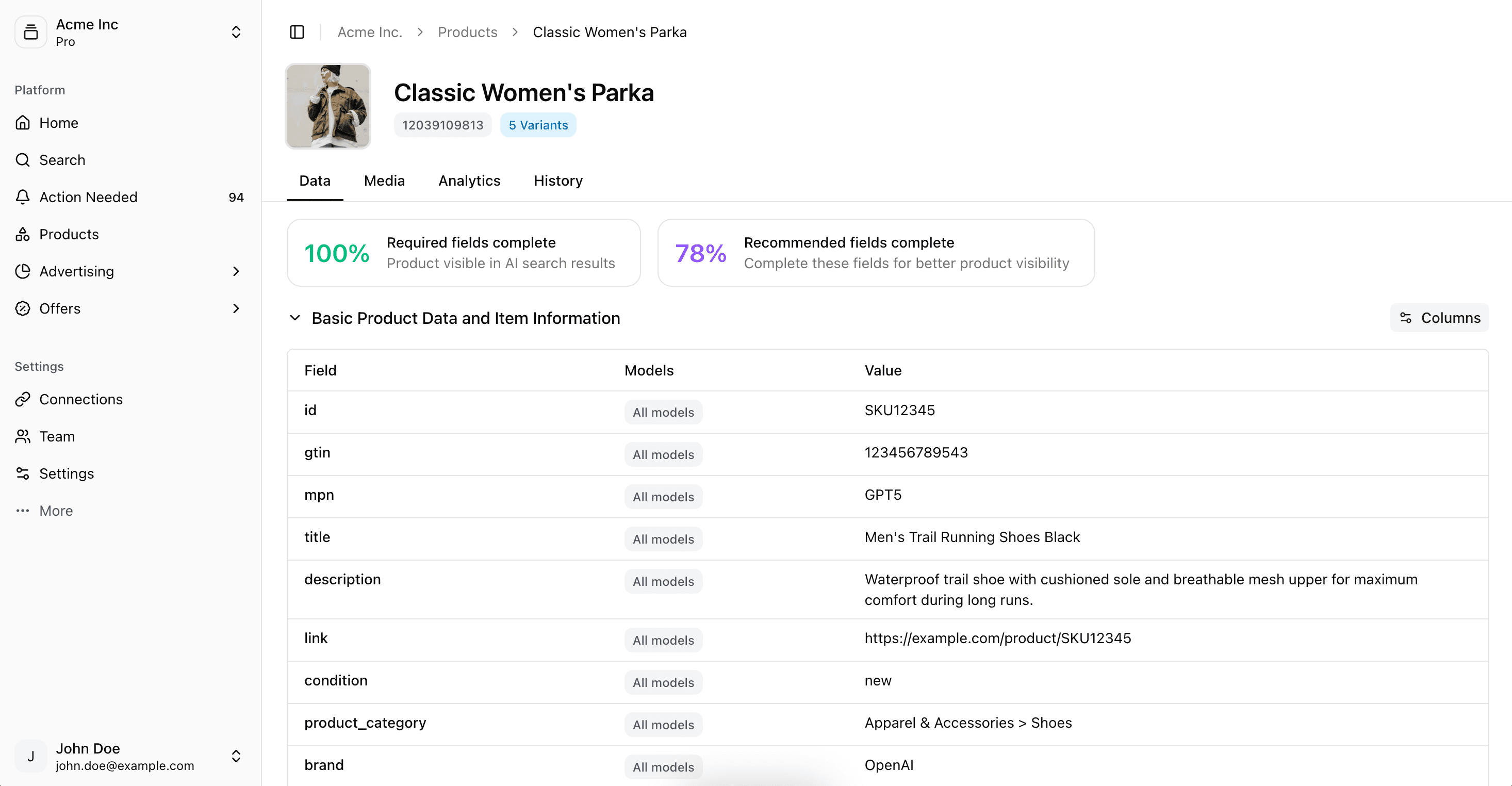Switch to the Analytics tab

click(x=469, y=181)
